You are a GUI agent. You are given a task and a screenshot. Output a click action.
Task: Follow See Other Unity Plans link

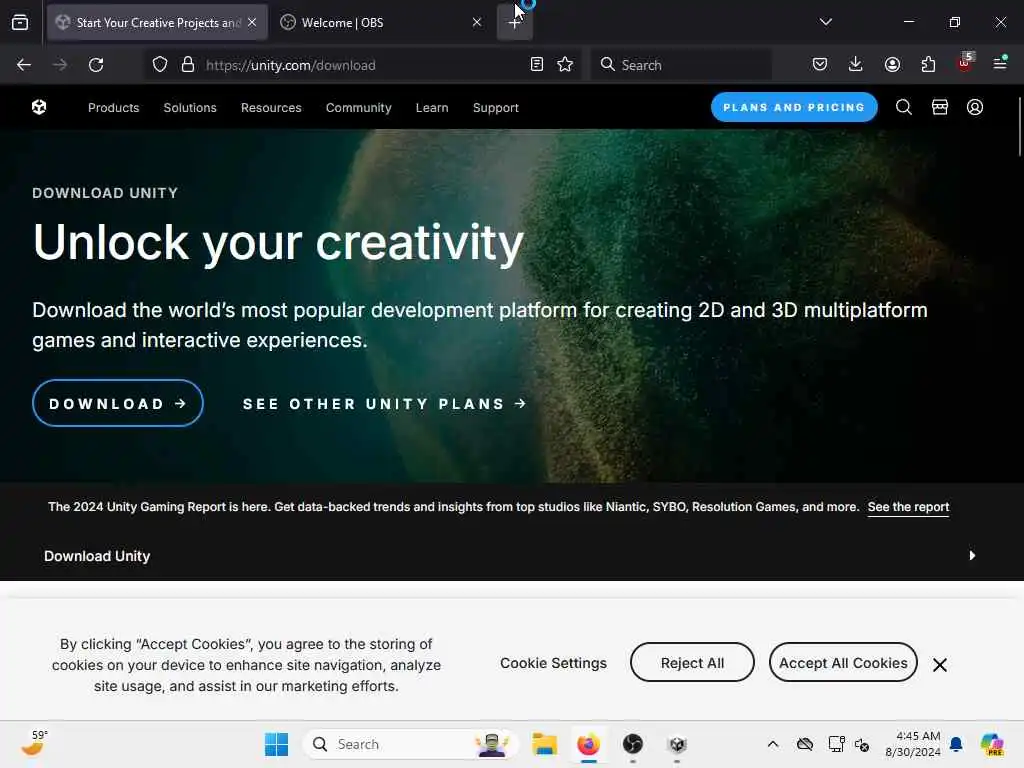click(x=385, y=404)
